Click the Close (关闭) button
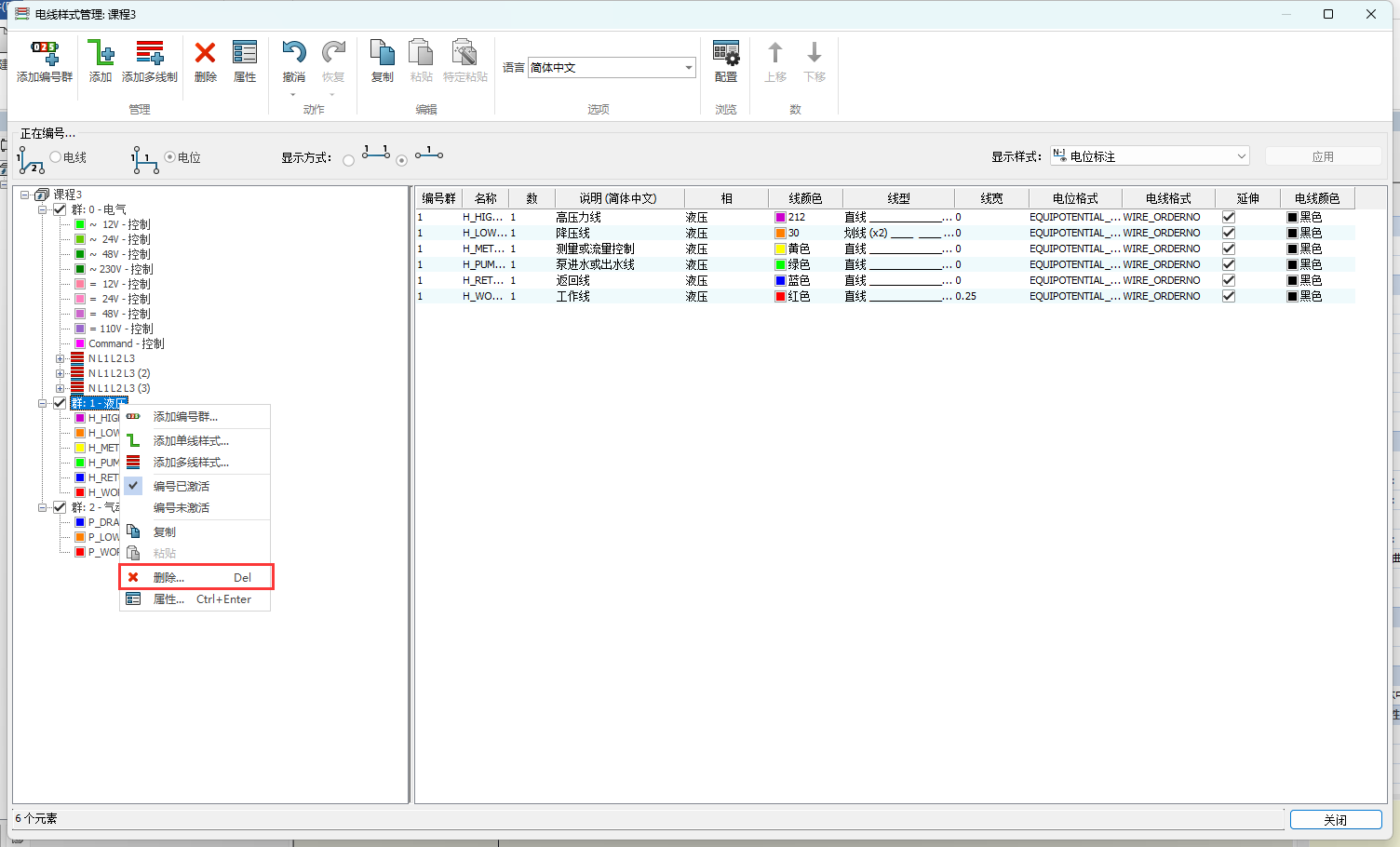1400x847 pixels. pyautogui.click(x=1335, y=820)
